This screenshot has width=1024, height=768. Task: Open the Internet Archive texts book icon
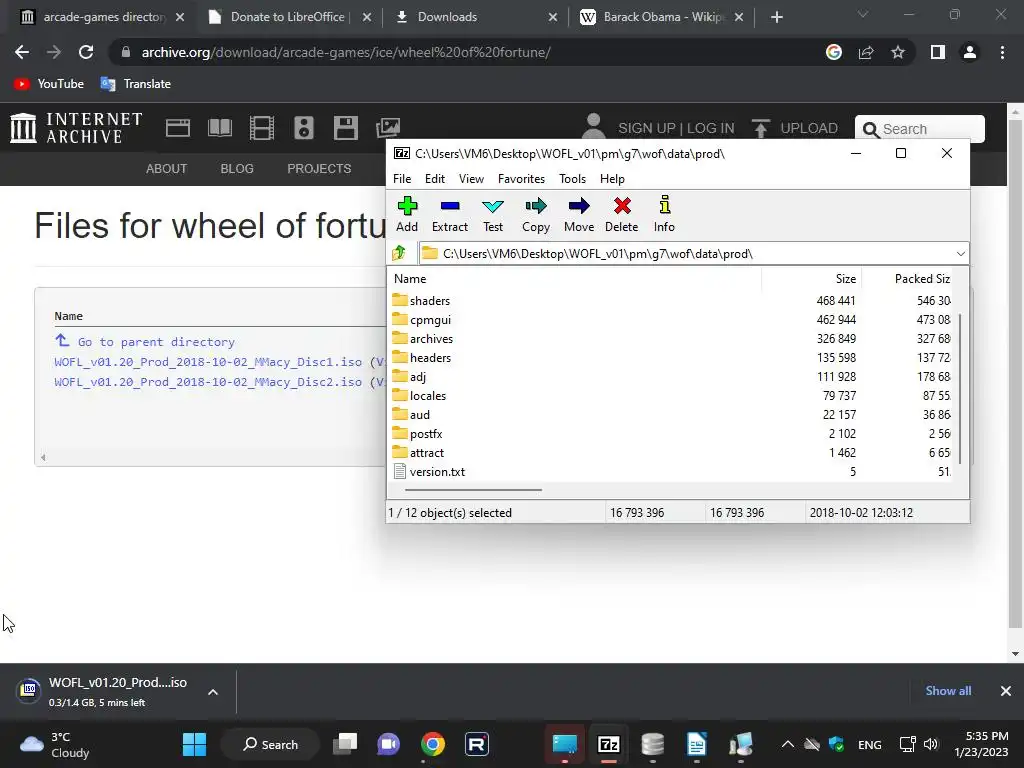tap(219, 127)
